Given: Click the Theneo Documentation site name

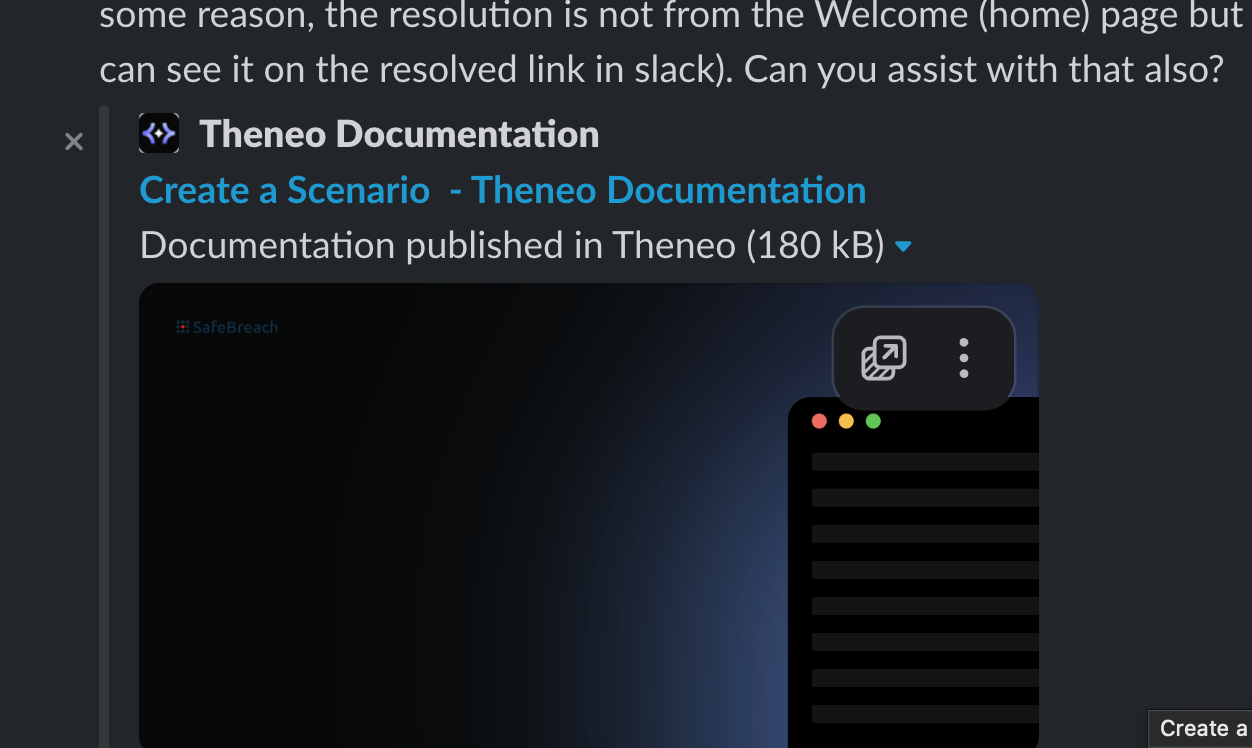Looking at the screenshot, I should click(399, 134).
